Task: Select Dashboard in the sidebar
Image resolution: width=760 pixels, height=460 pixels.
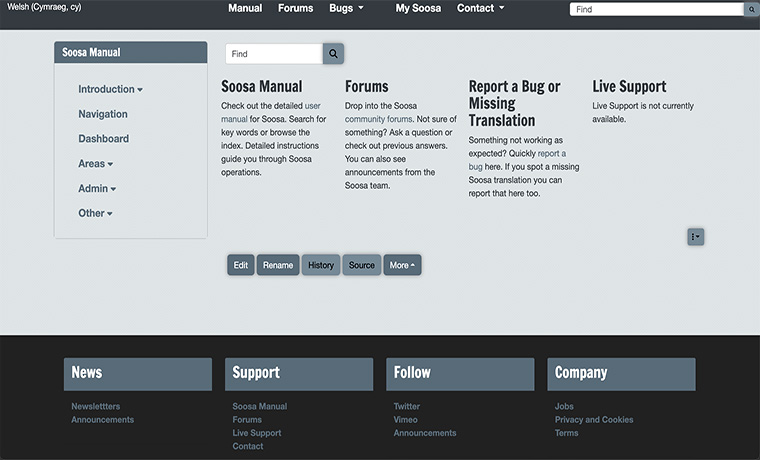Action: [103, 139]
